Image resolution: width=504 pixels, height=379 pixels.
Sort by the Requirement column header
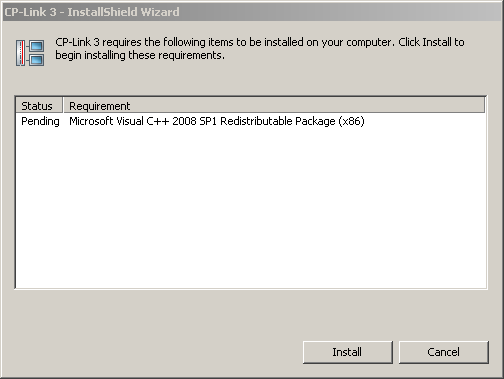pos(274,106)
